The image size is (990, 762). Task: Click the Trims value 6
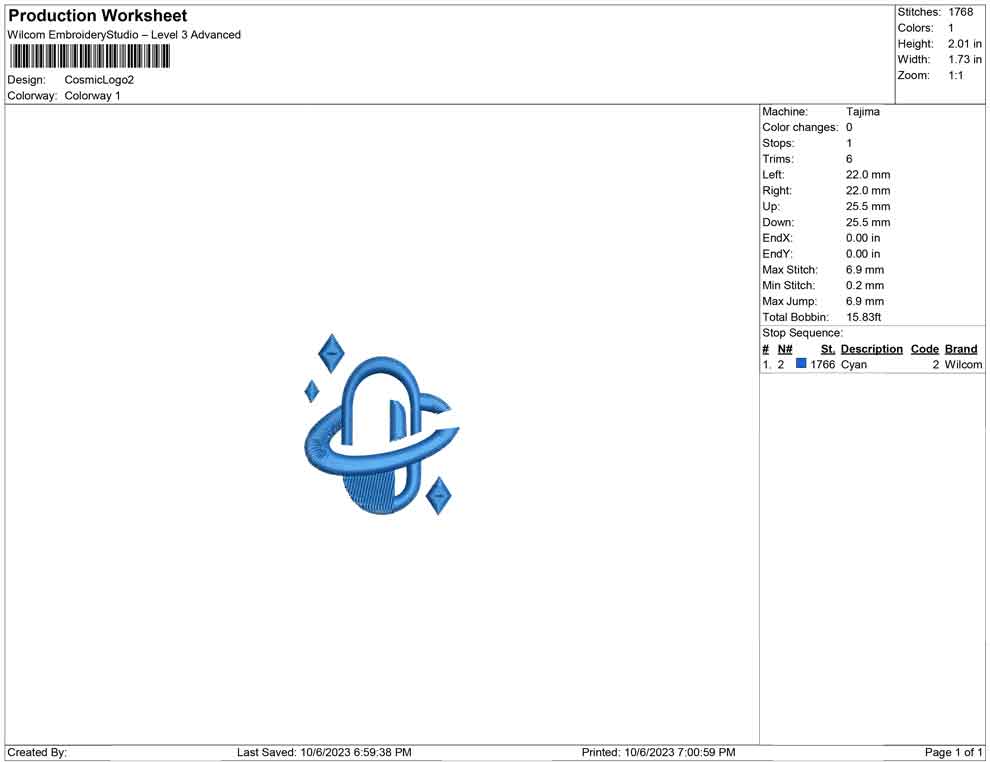point(849,159)
